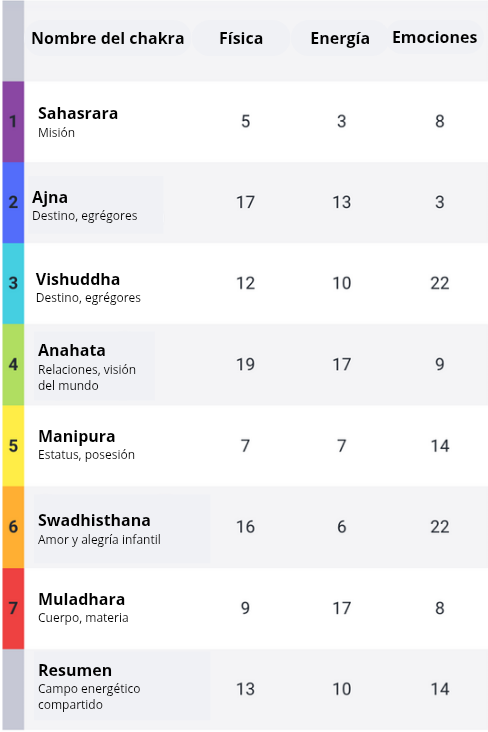Open the Sahasrara chakra name
Image resolution: width=488 pixels, height=732 pixels.
78,113
